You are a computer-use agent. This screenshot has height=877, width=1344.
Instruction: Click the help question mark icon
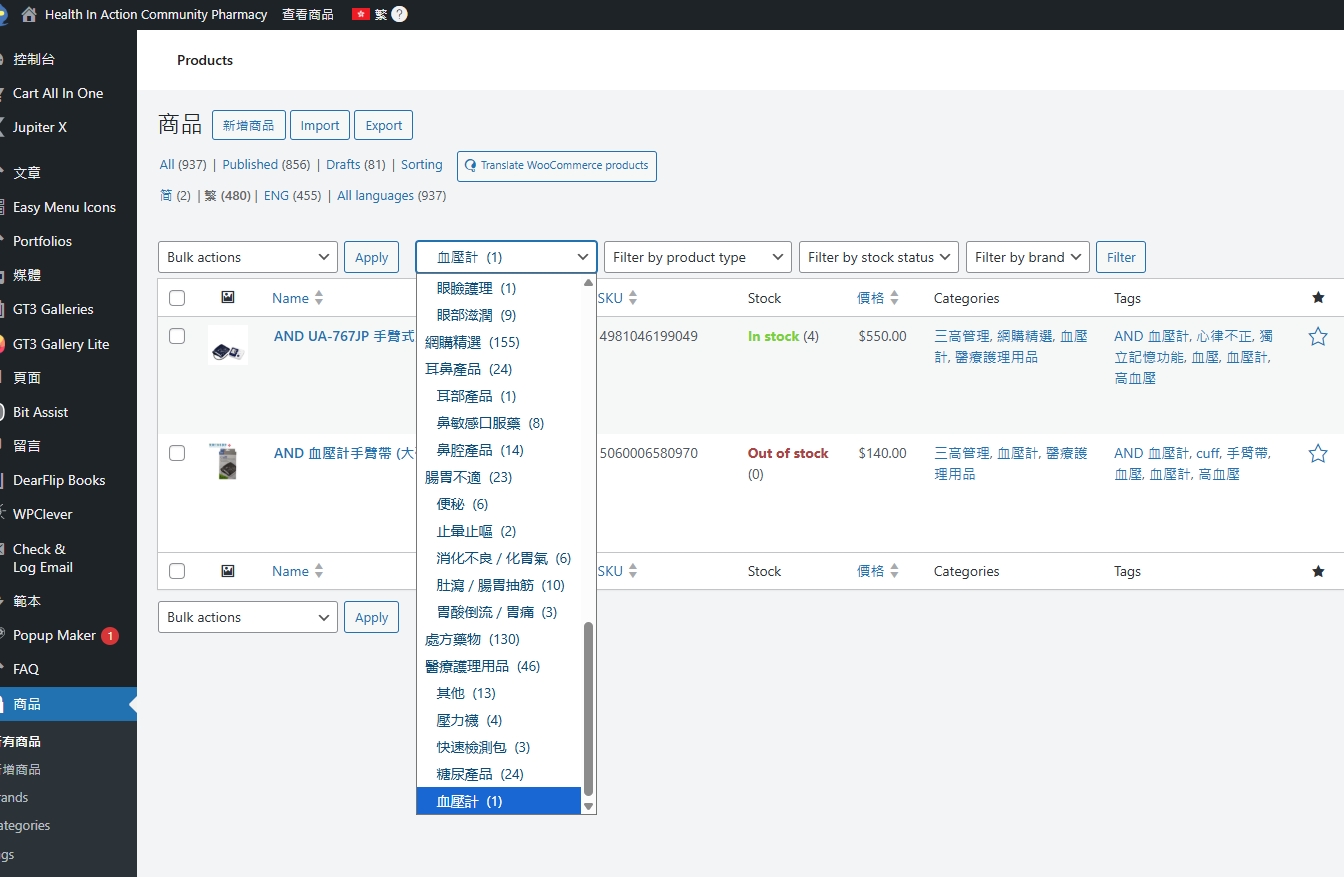399,15
